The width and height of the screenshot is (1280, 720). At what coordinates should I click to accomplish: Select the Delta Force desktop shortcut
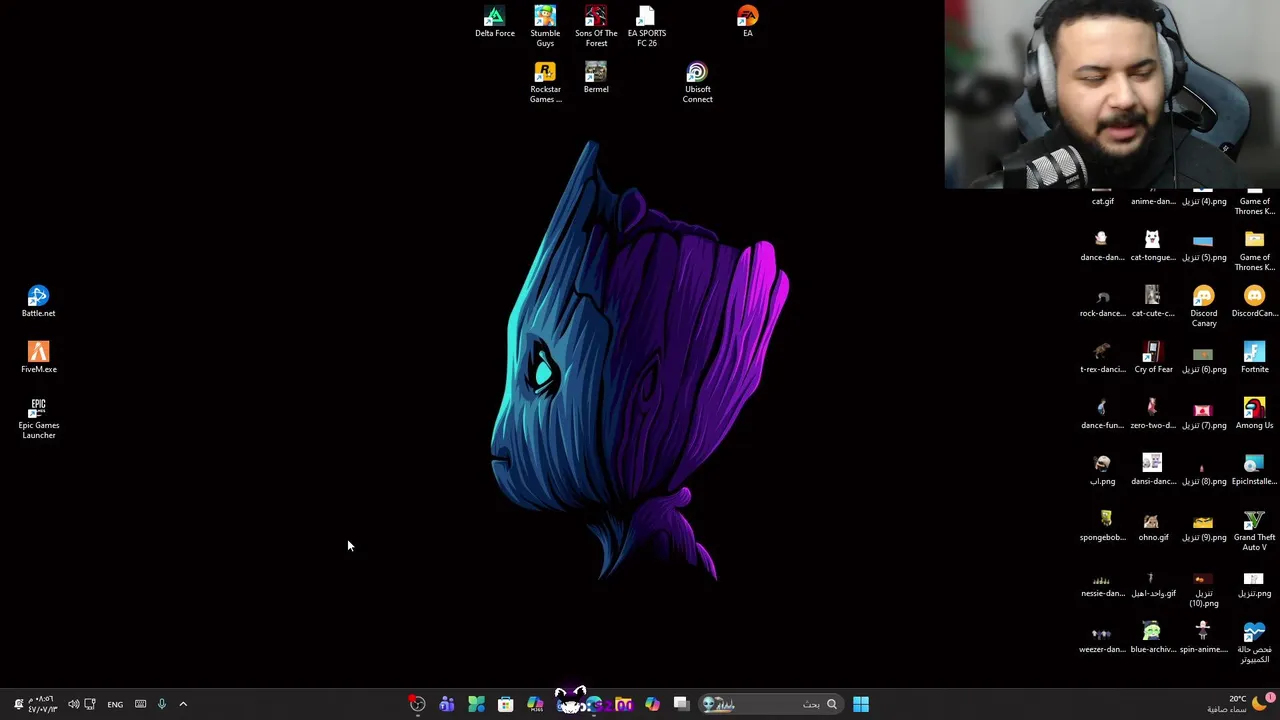point(494,22)
